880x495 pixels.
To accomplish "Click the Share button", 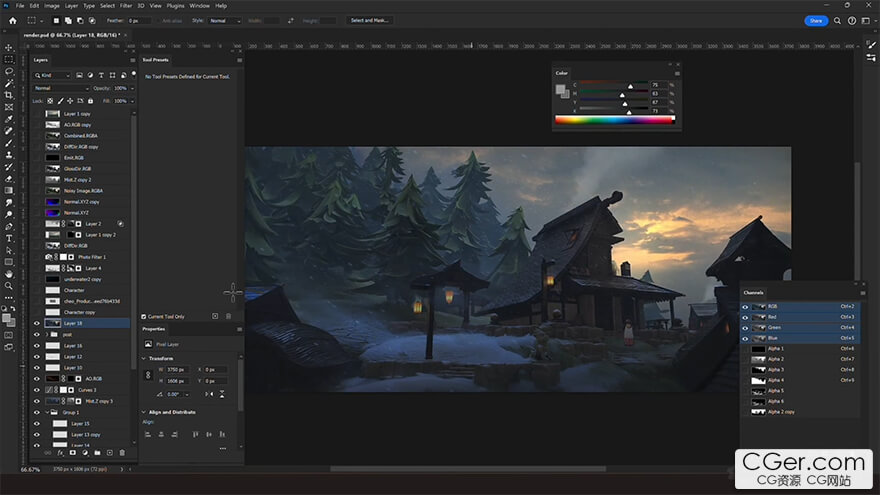I will pyautogui.click(x=816, y=21).
